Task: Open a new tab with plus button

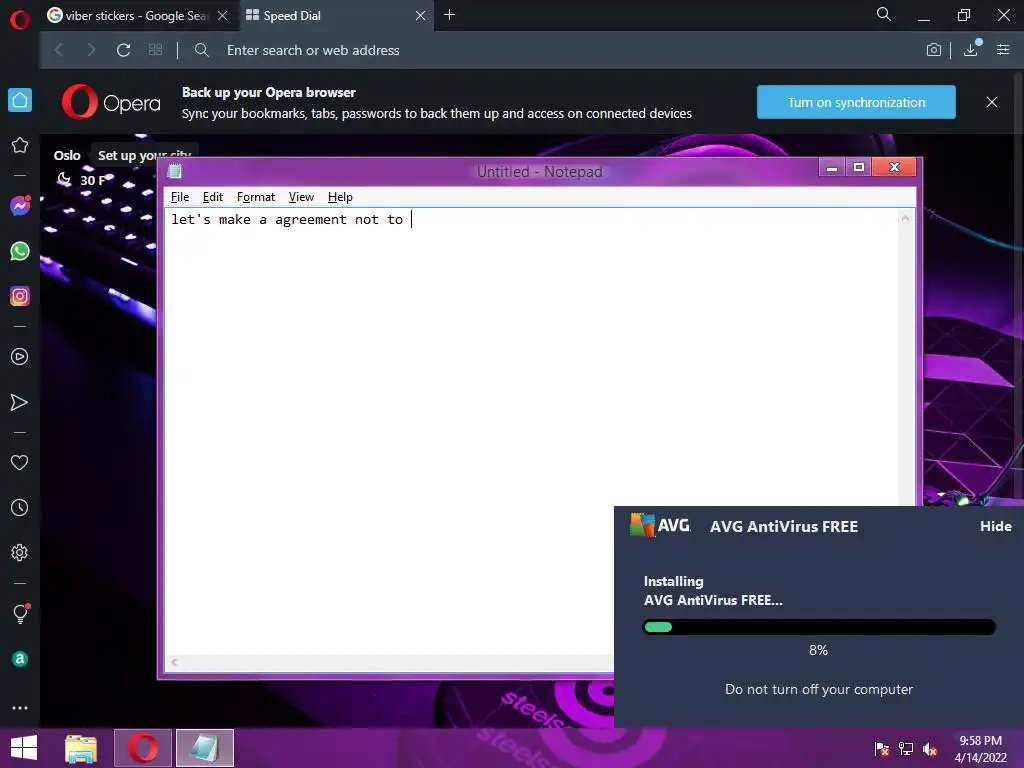Action: point(449,14)
